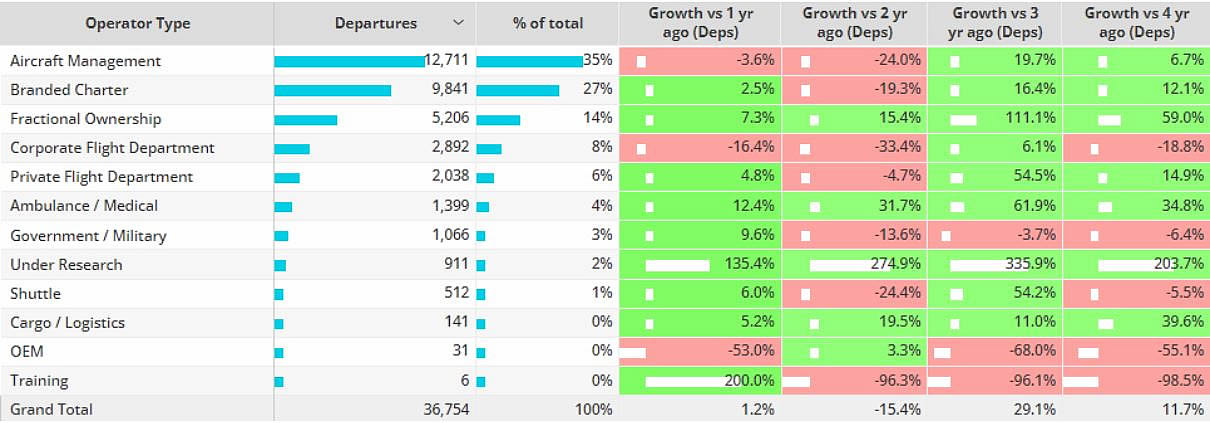Screen dimensions: 1210x423
Task: Click the Under Research operator label
Action: point(66,265)
